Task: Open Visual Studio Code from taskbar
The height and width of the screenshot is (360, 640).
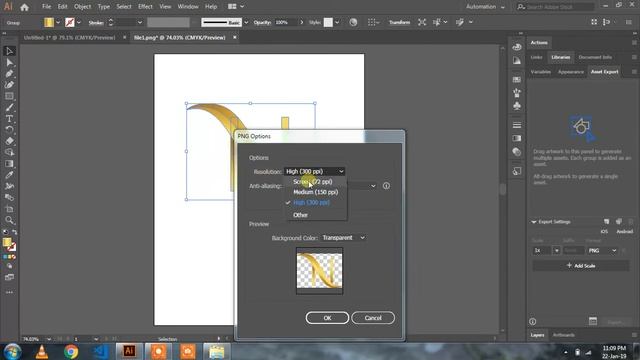Action: coord(100,351)
